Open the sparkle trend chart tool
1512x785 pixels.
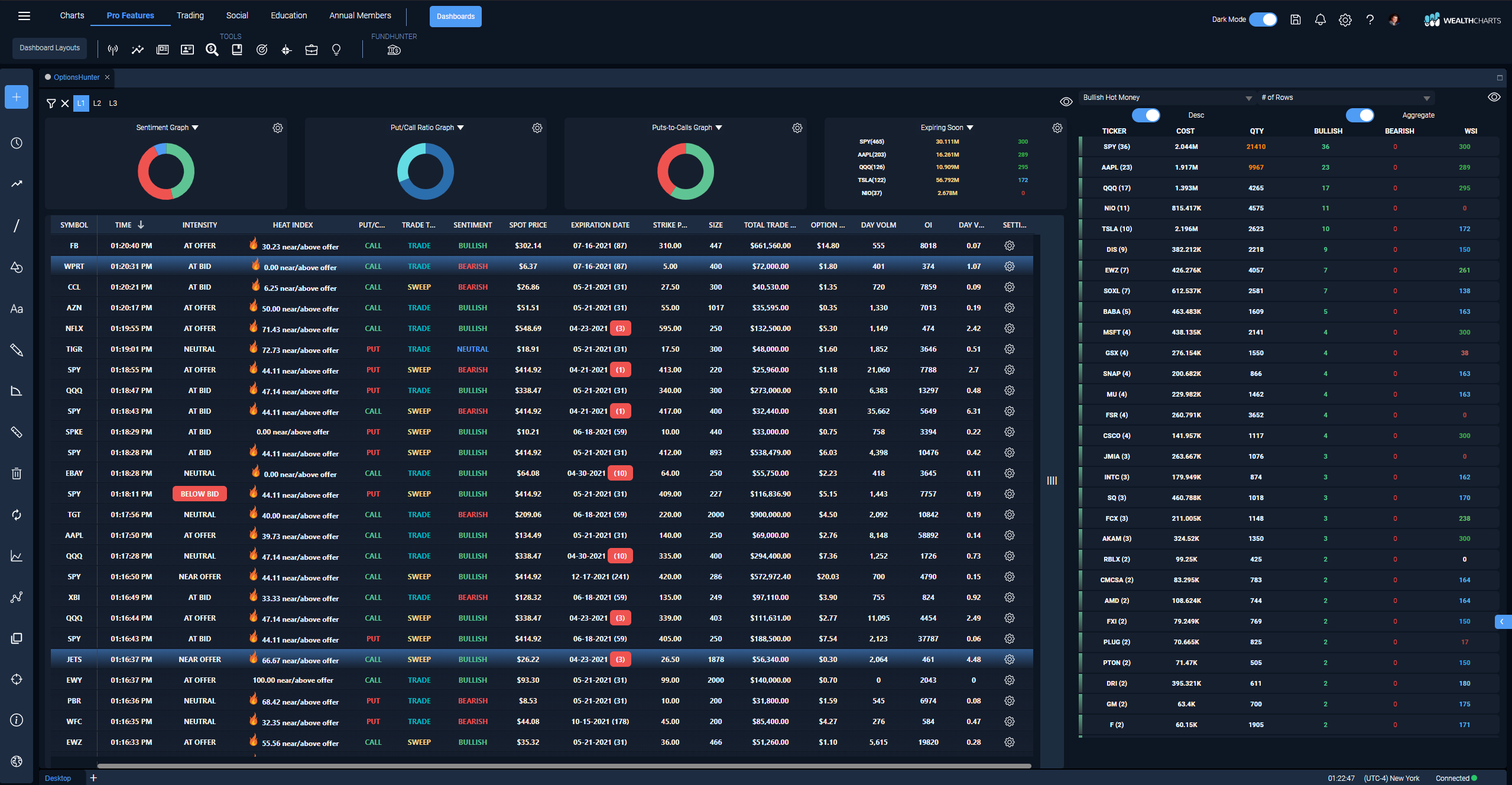(138, 50)
